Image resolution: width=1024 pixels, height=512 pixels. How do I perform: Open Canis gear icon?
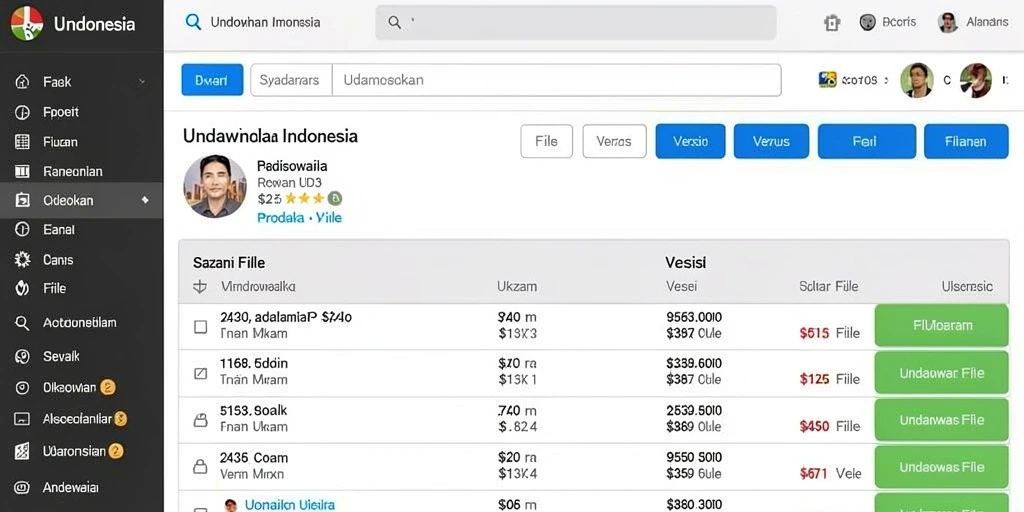pos(22,259)
